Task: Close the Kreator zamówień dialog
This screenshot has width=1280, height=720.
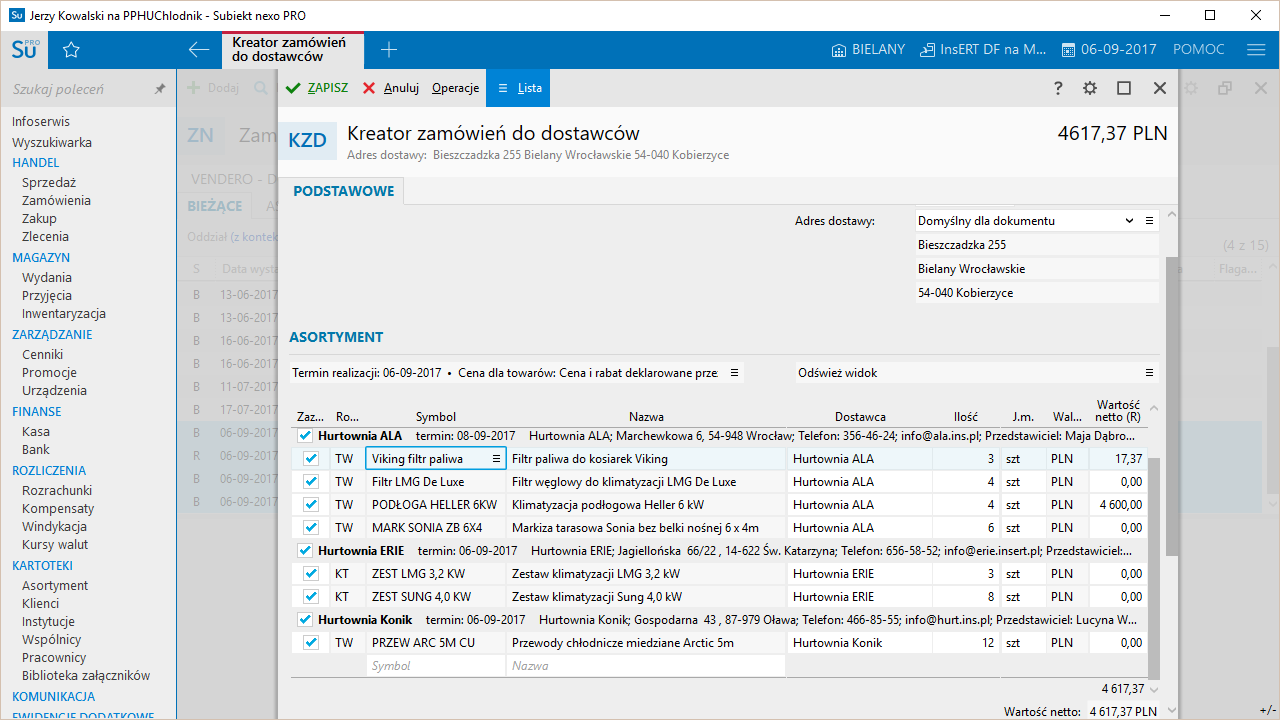Action: (x=1160, y=88)
